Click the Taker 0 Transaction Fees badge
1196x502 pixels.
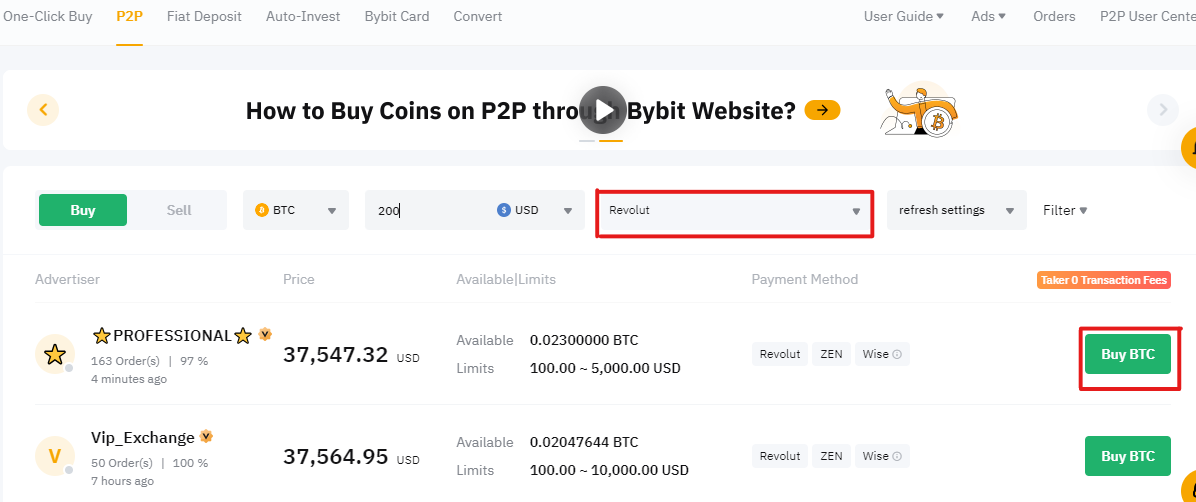[1104, 280]
